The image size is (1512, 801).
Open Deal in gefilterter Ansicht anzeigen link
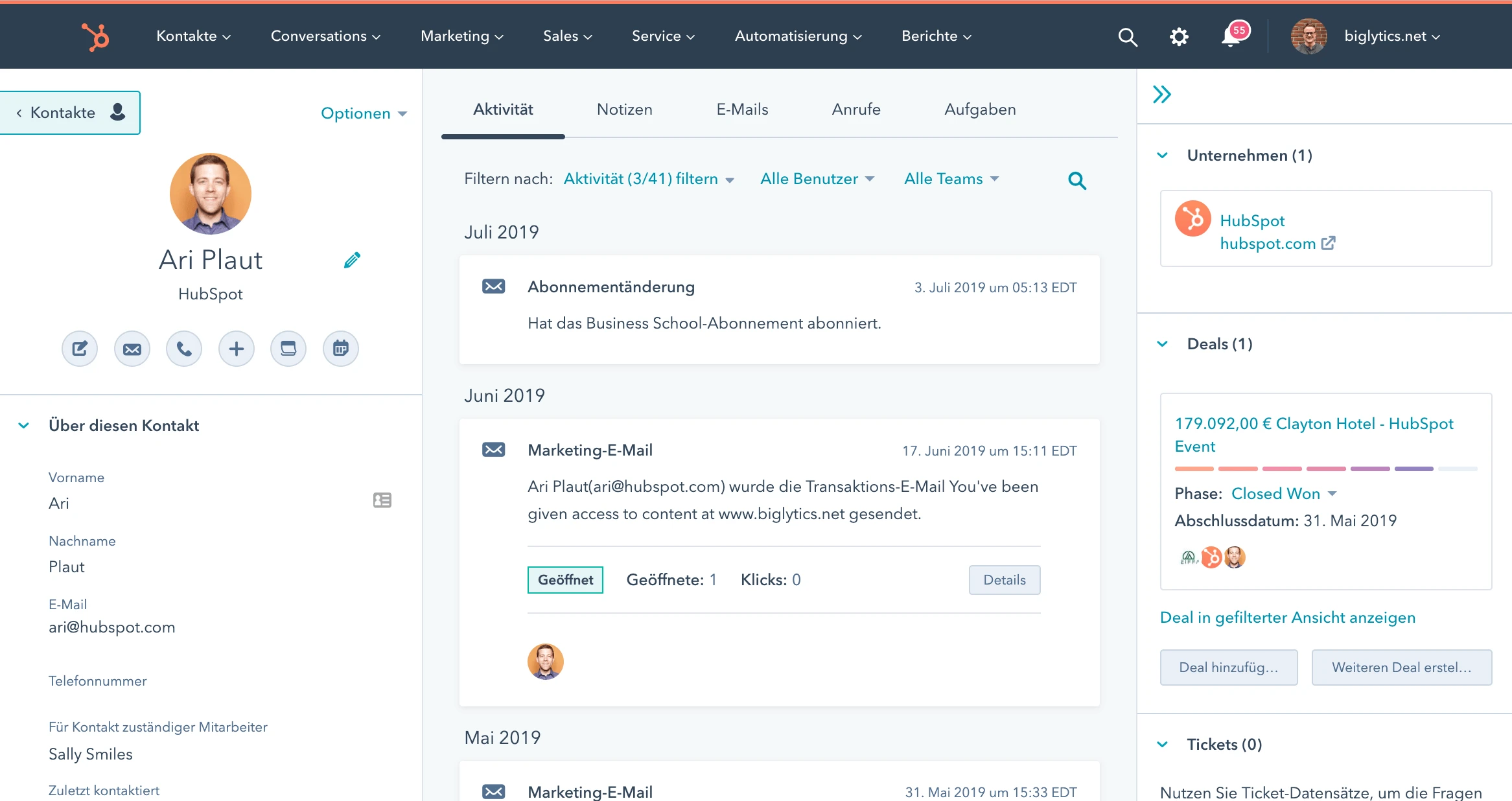1288,618
